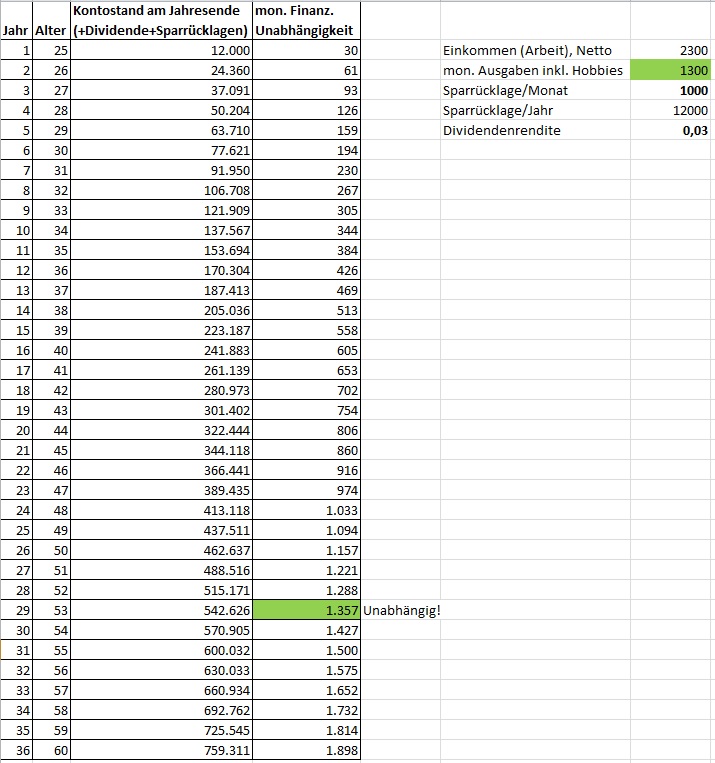Screen dimensions: 715x763
Task: Click the value 515.171
Action: click(x=161, y=589)
